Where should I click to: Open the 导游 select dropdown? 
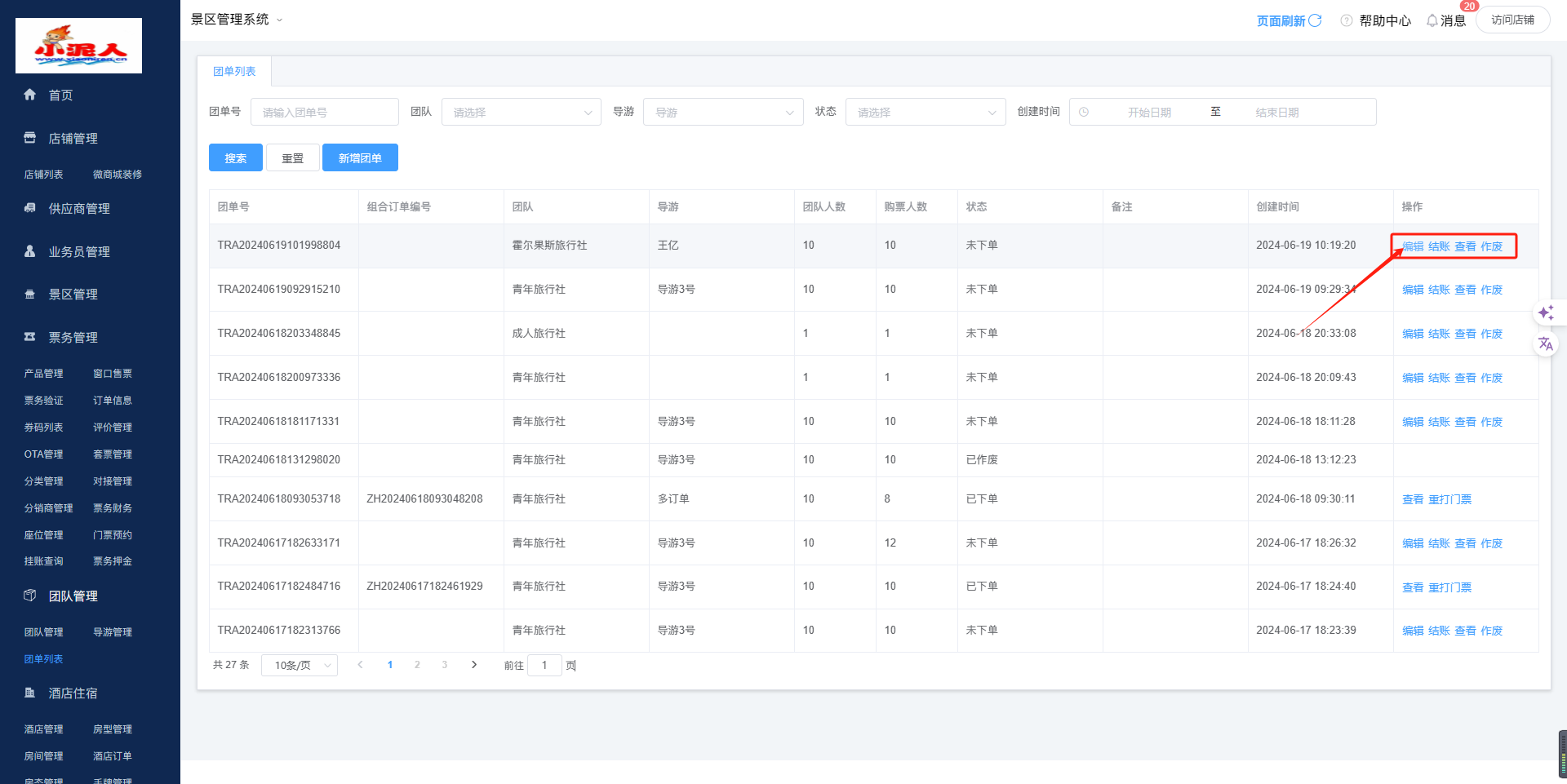point(722,113)
